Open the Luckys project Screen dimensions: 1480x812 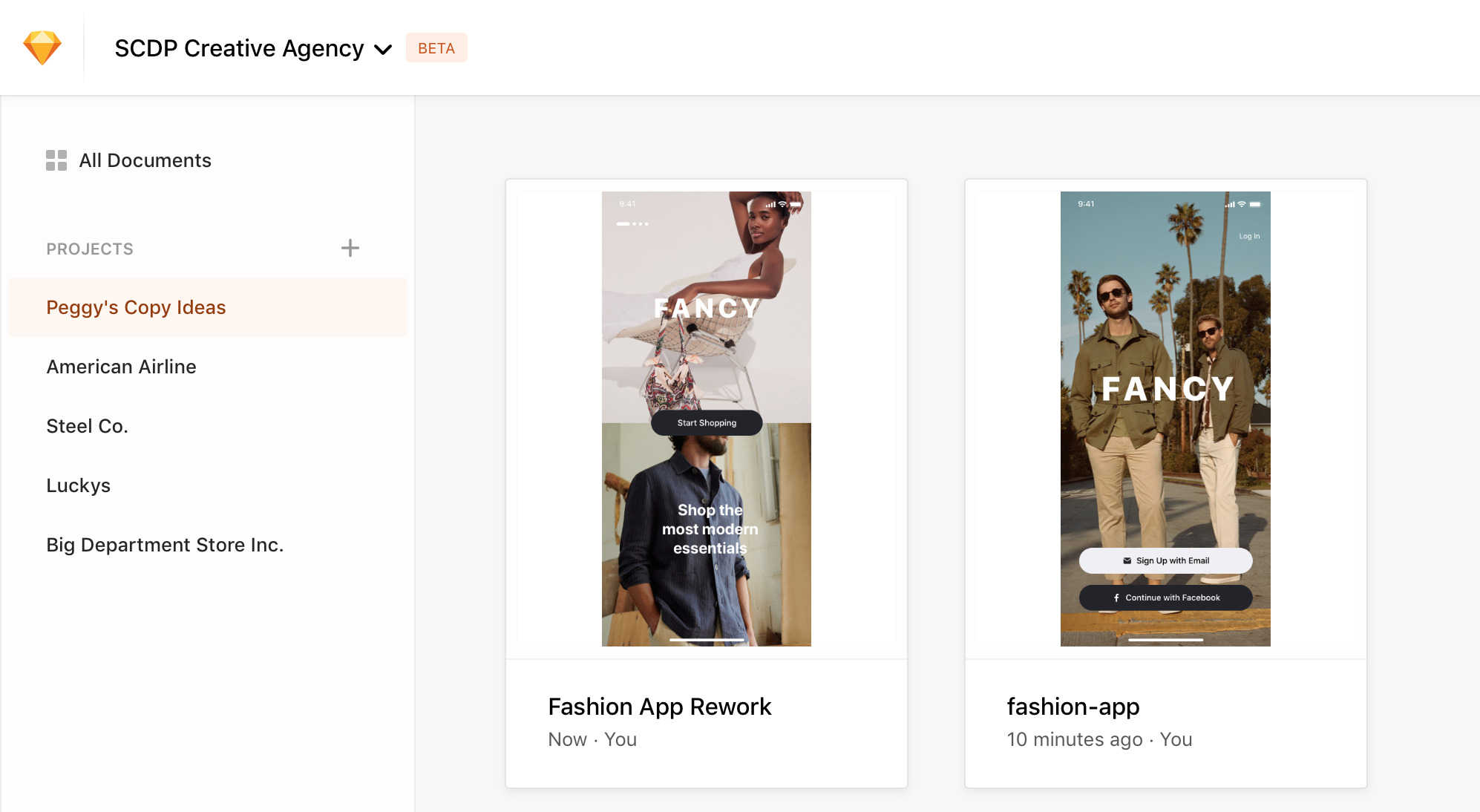point(78,485)
